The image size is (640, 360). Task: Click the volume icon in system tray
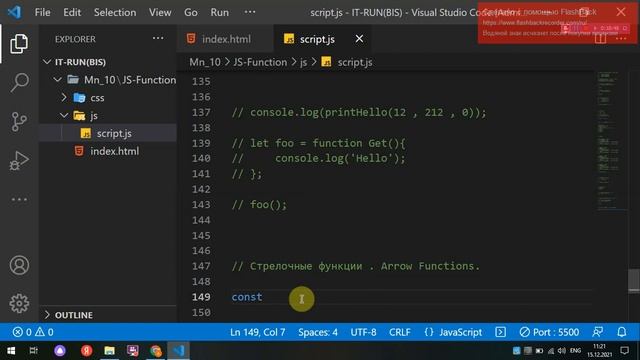click(562, 351)
